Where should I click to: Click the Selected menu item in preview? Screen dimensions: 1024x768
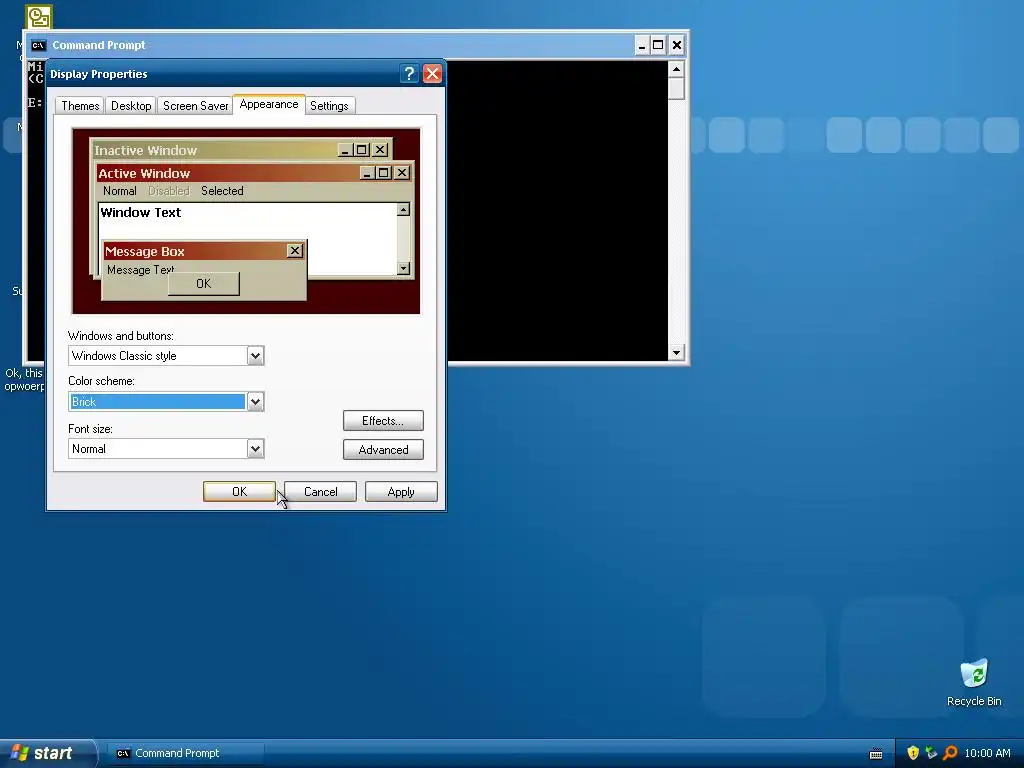[x=222, y=191]
